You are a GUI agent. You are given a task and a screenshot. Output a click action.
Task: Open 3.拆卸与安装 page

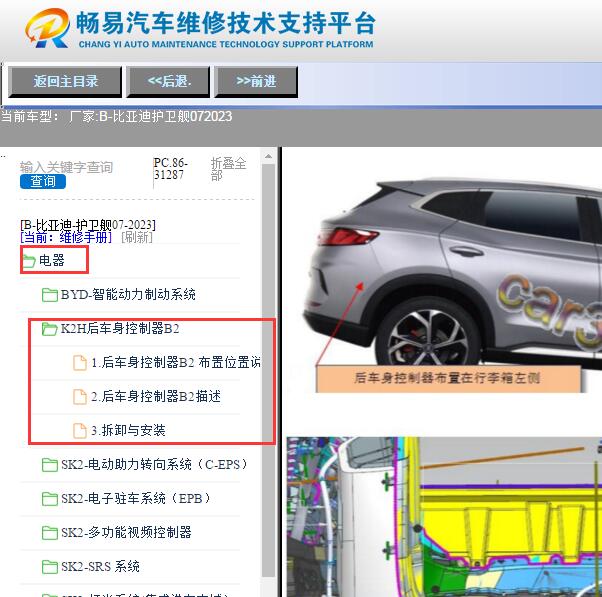(128, 430)
